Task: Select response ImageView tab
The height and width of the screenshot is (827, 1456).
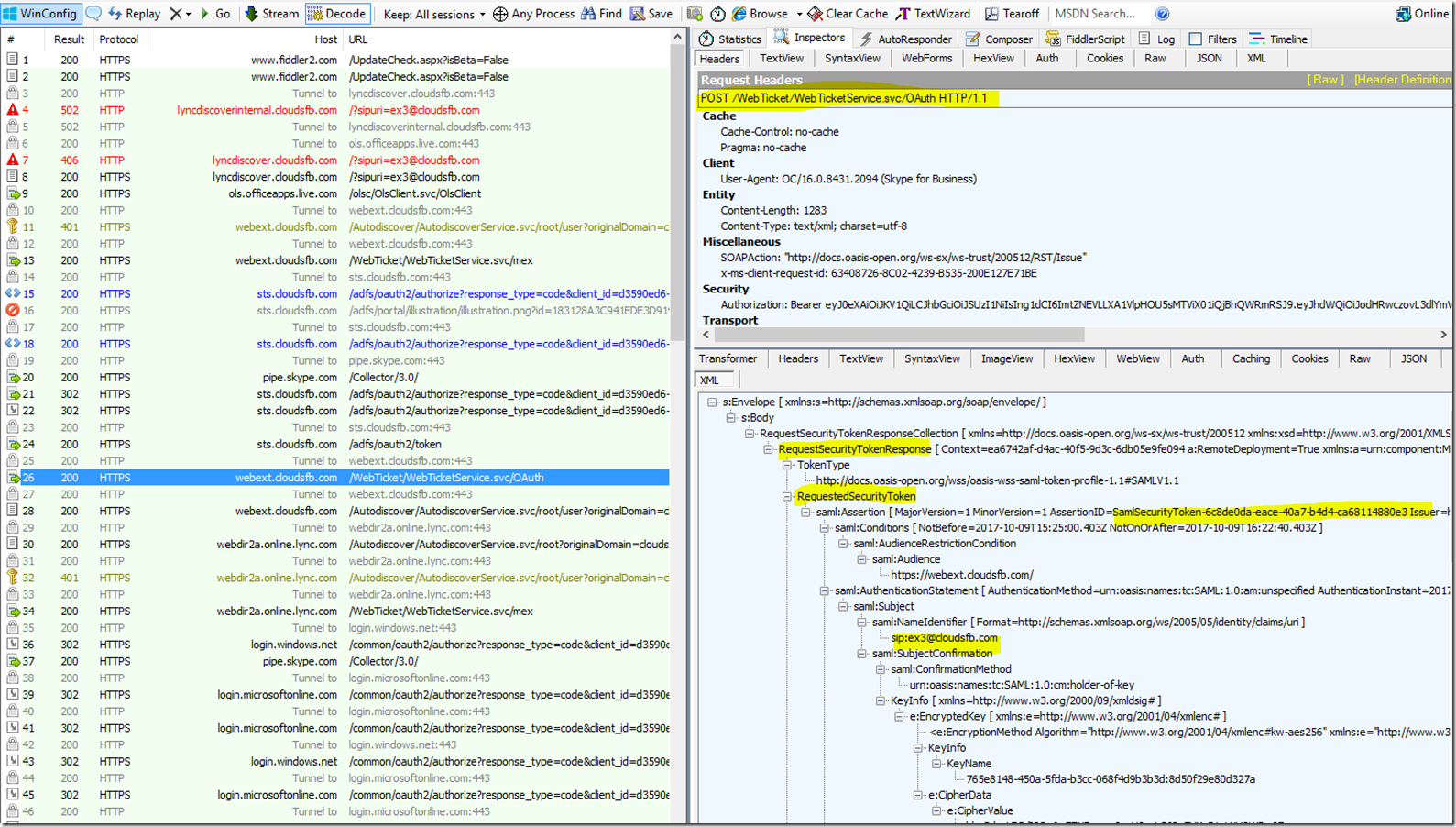Action: pyautogui.click(x=1007, y=358)
